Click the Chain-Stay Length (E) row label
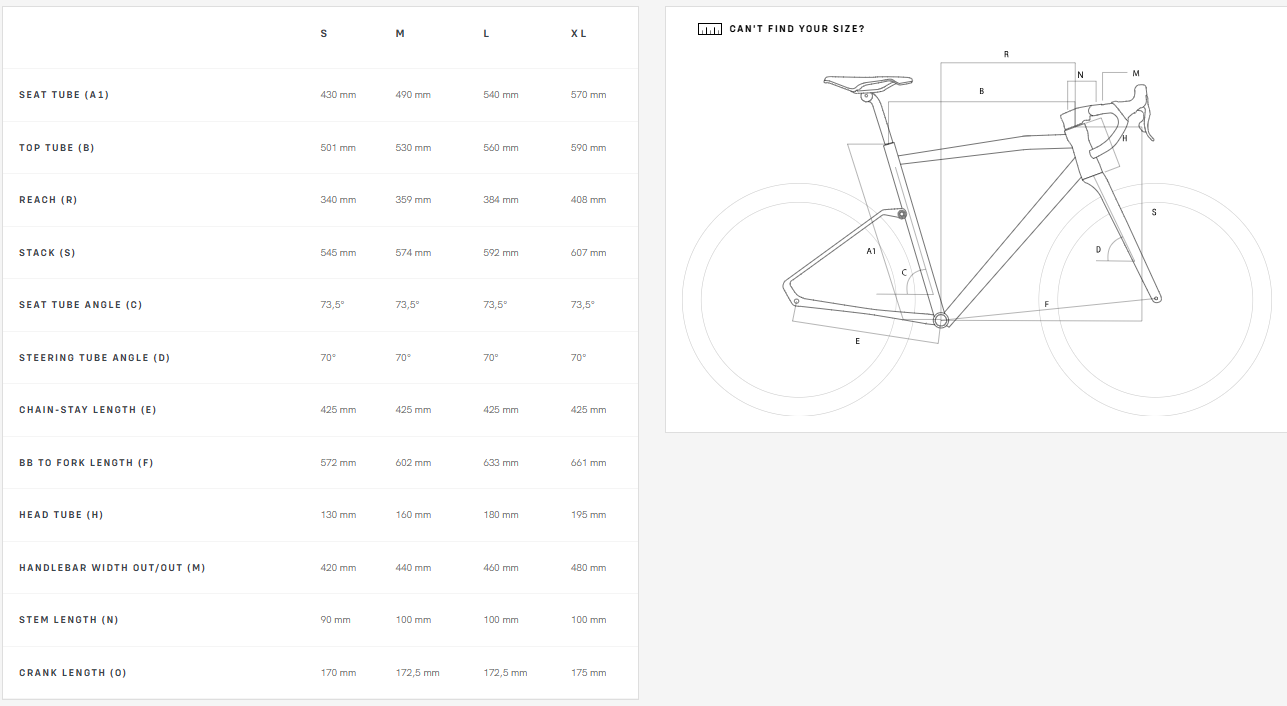The width and height of the screenshot is (1287, 706). point(88,410)
